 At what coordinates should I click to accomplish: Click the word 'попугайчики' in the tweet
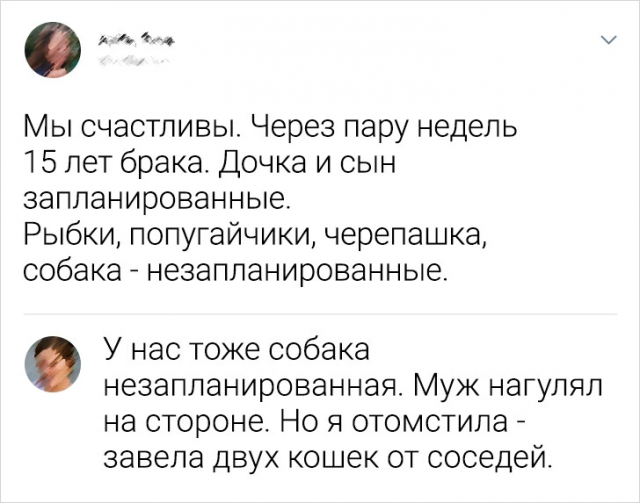click(224, 236)
